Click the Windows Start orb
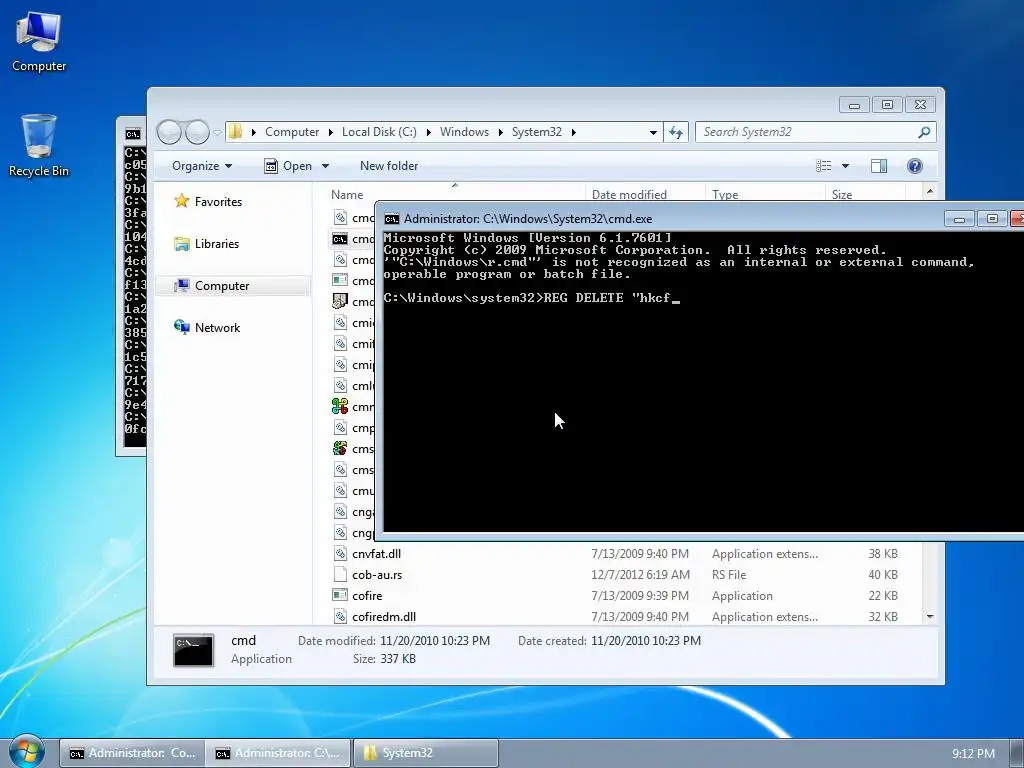Viewport: 1024px width, 768px height. [26, 752]
